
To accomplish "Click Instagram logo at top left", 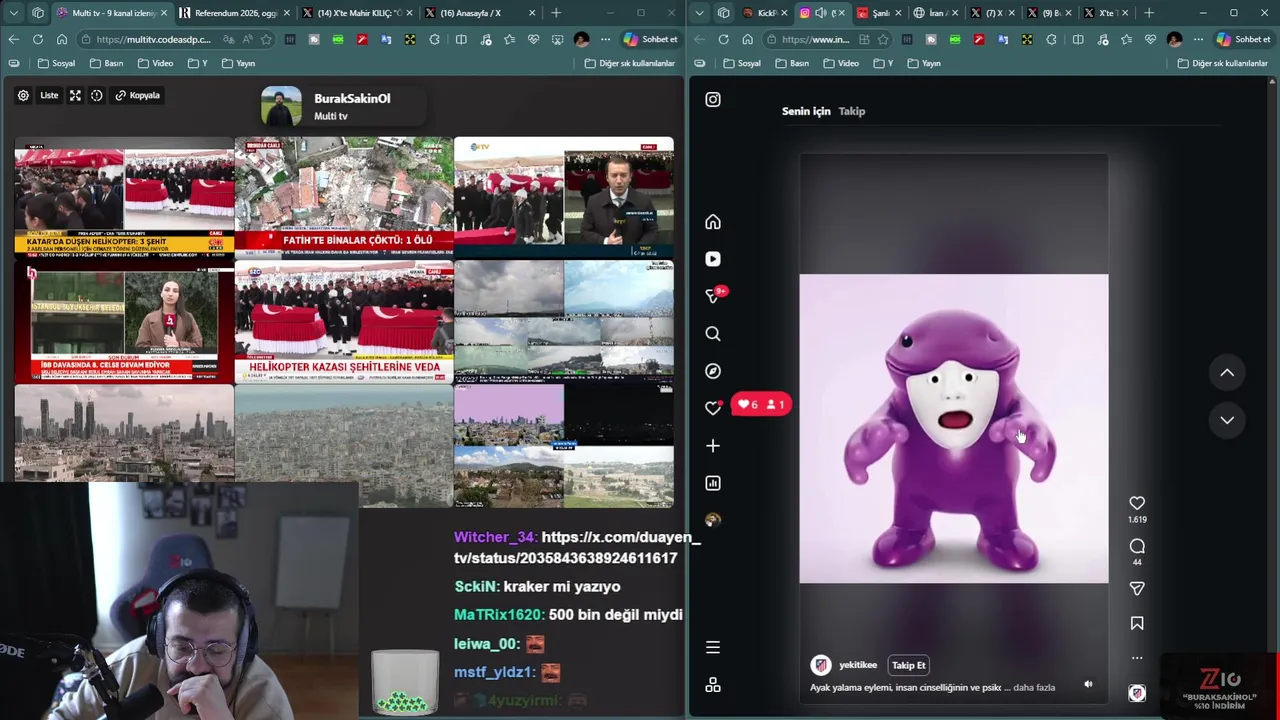I will (713, 99).
